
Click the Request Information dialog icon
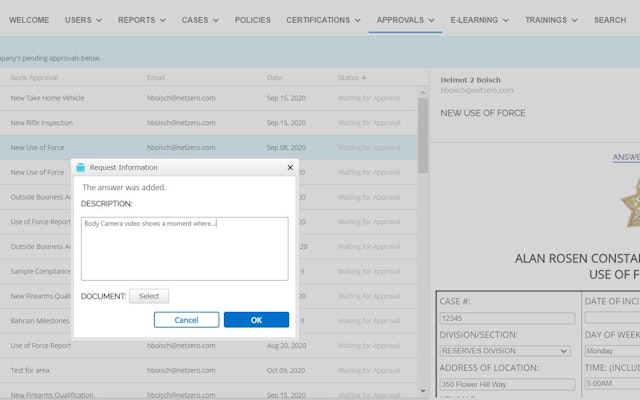(x=81, y=168)
